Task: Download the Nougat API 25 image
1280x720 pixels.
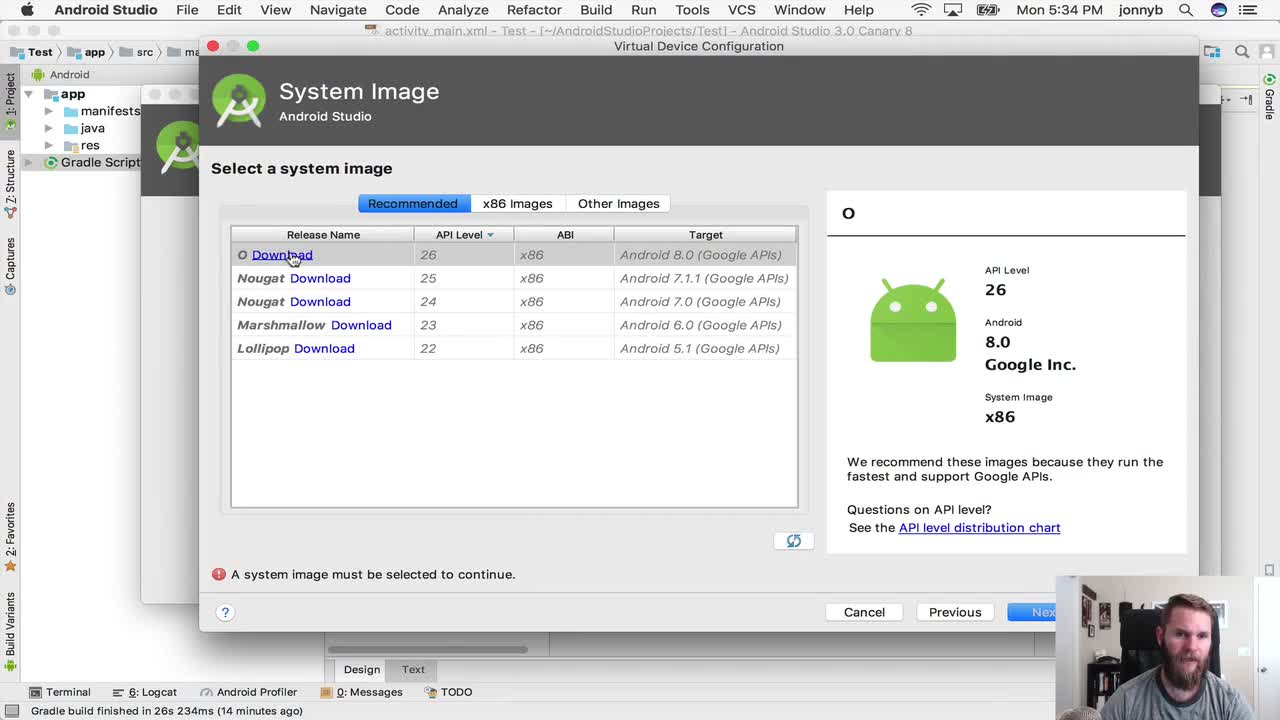Action: click(320, 278)
